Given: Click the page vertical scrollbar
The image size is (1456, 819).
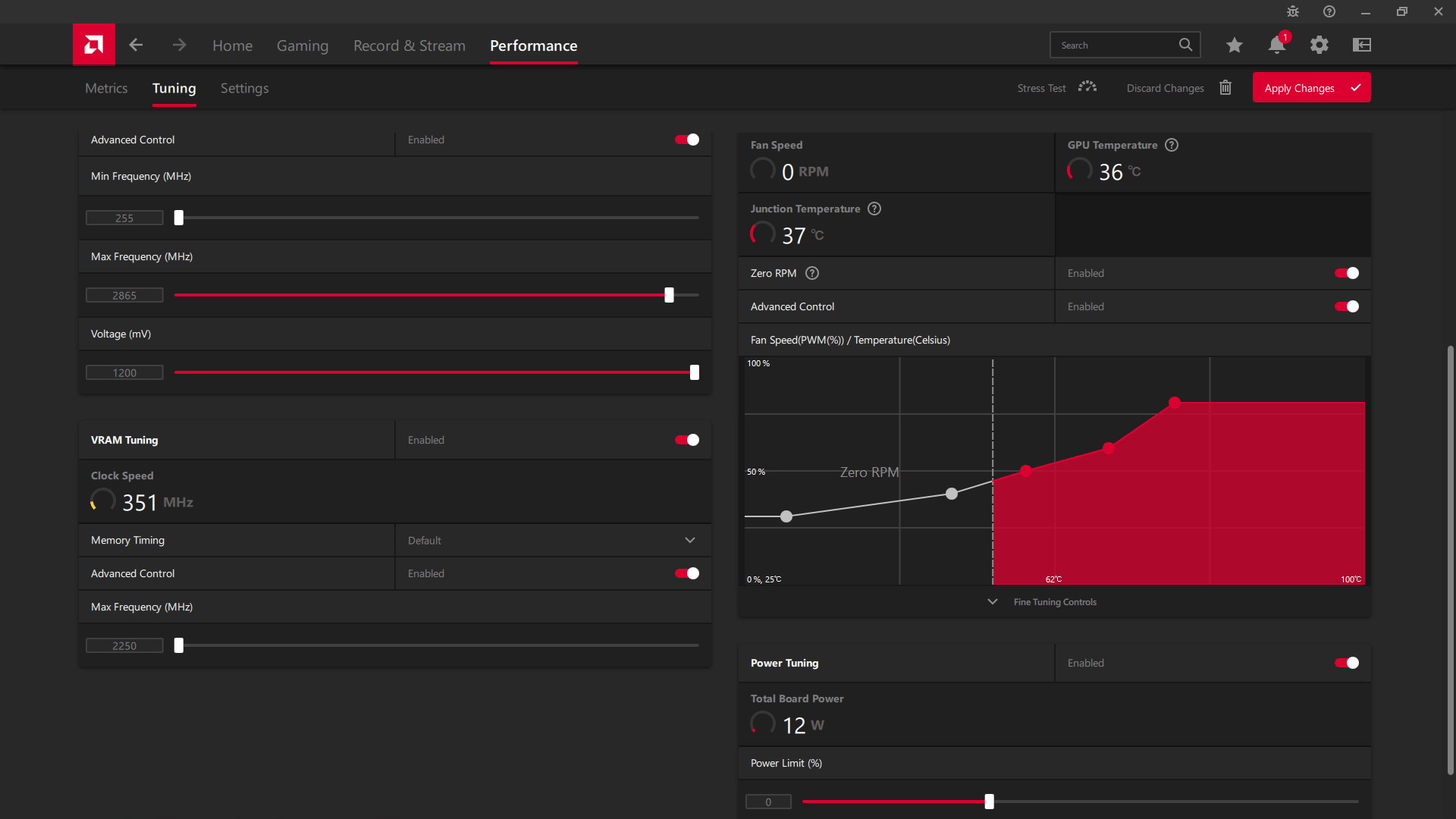Looking at the screenshot, I should (x=1450, y=560).
